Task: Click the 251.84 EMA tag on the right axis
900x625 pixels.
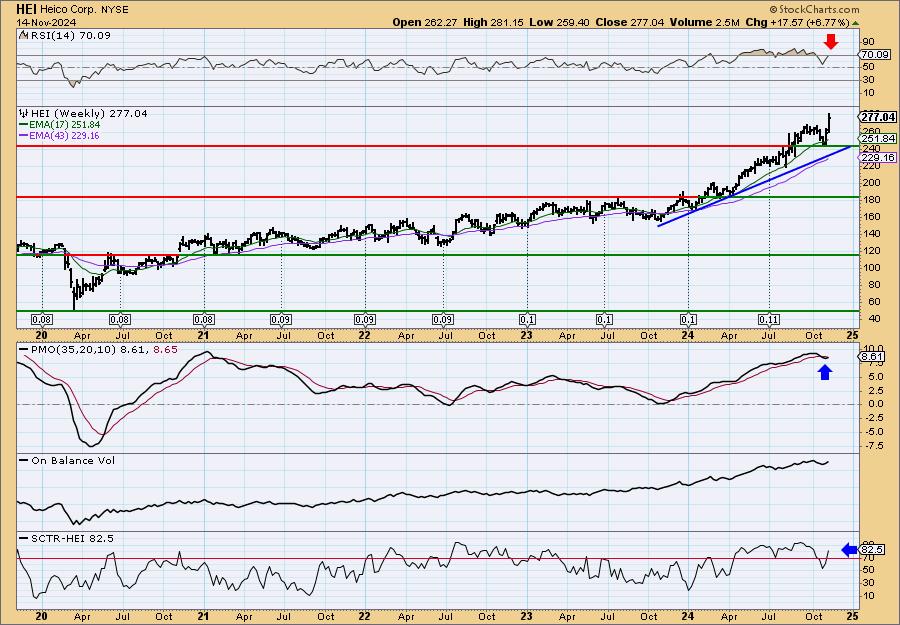Action: point(877,138)
